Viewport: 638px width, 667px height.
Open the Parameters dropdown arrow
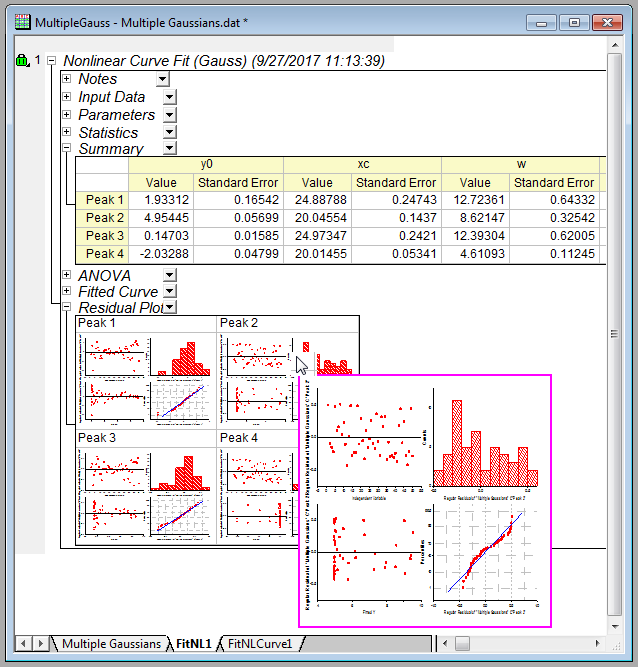point(169,115)
